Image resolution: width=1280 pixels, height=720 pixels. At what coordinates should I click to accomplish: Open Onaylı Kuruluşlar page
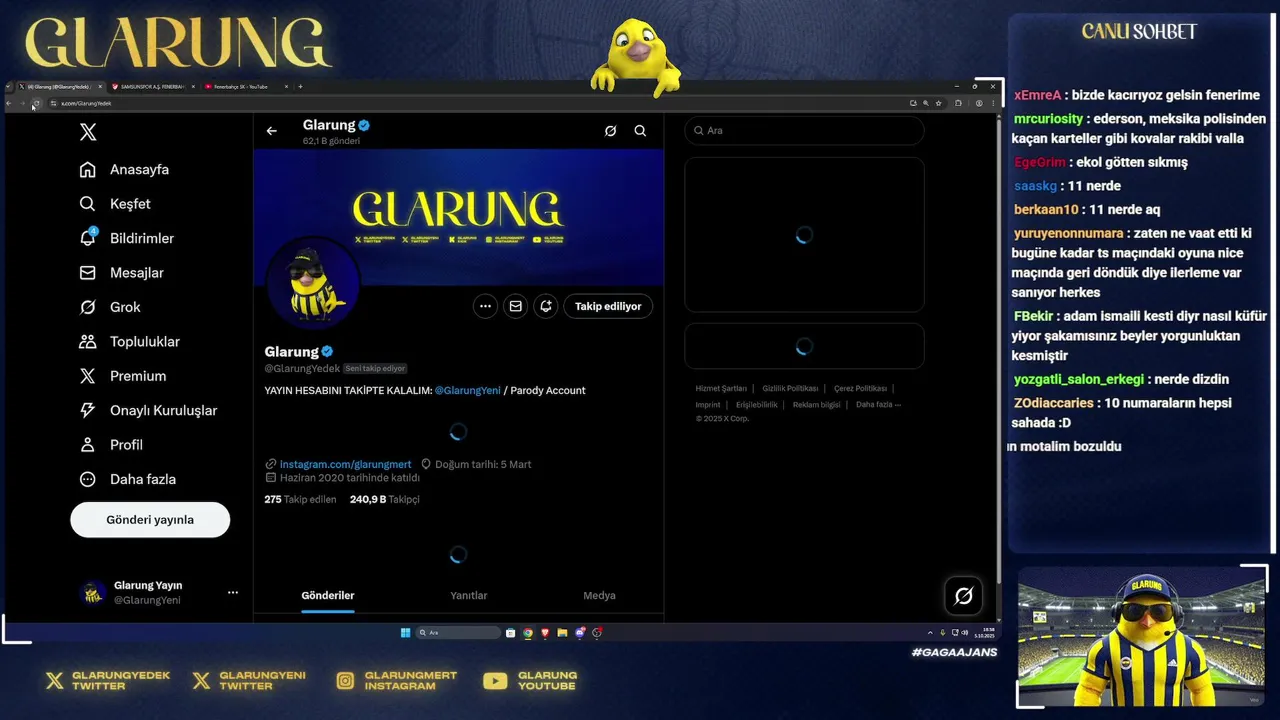click(148, 411)
